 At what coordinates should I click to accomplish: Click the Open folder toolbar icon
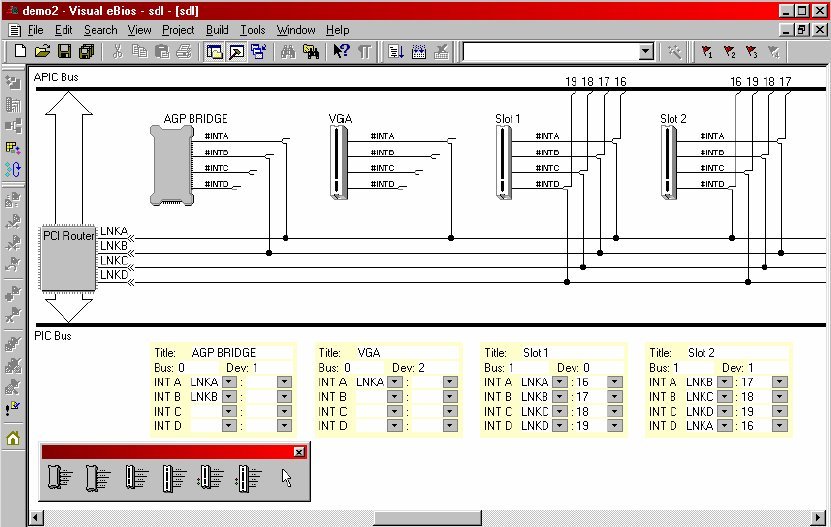click(x=42, y=51)
